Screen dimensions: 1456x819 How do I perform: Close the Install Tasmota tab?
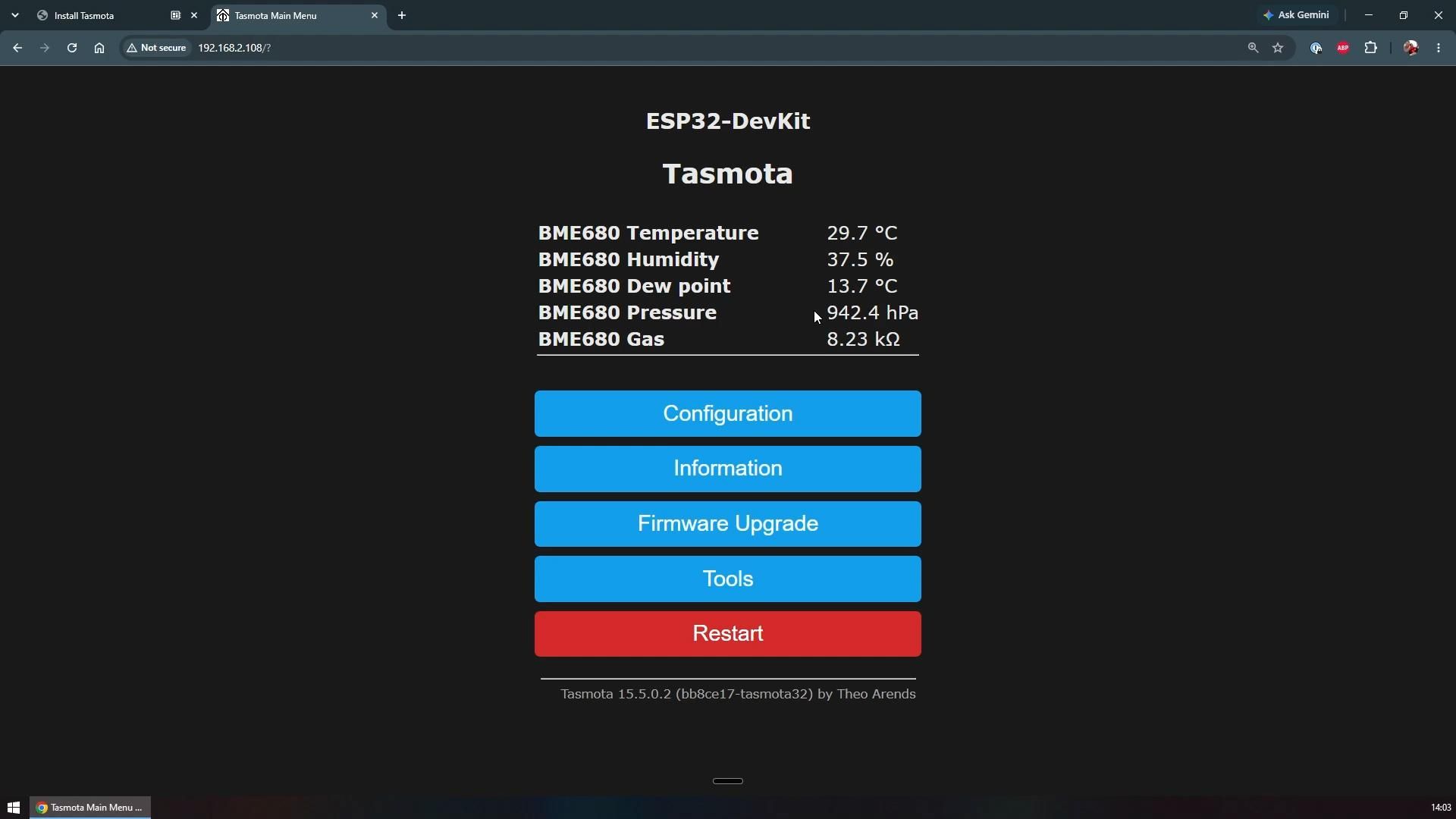[194, 15]
